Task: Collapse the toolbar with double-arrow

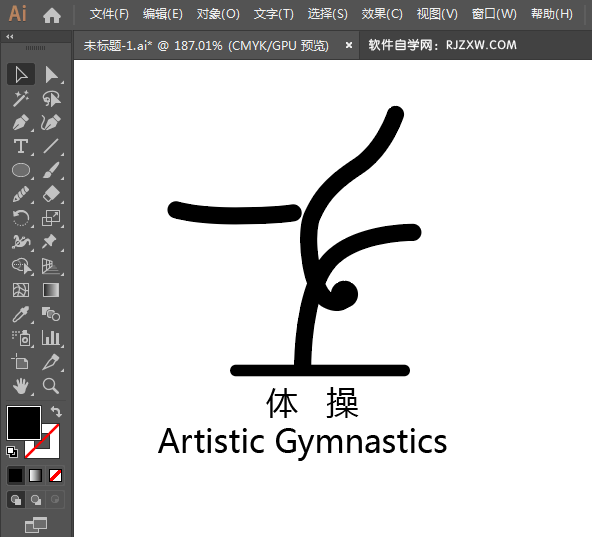Action: 10,37
